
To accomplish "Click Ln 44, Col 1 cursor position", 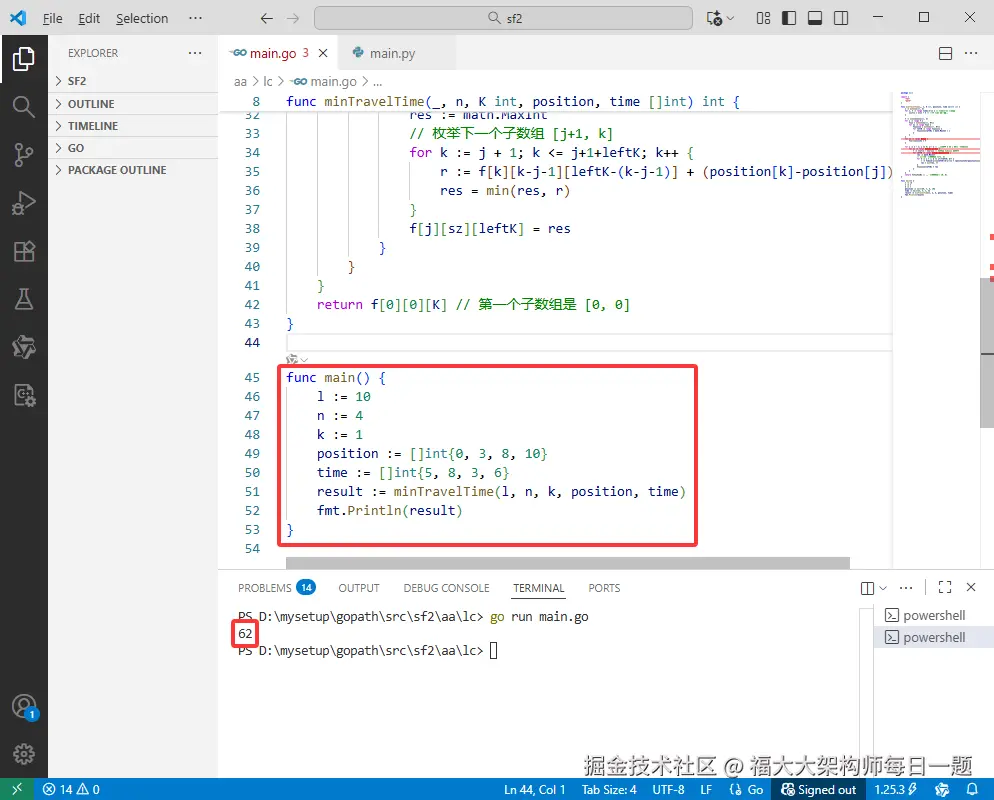I will (x=534, y=789).
